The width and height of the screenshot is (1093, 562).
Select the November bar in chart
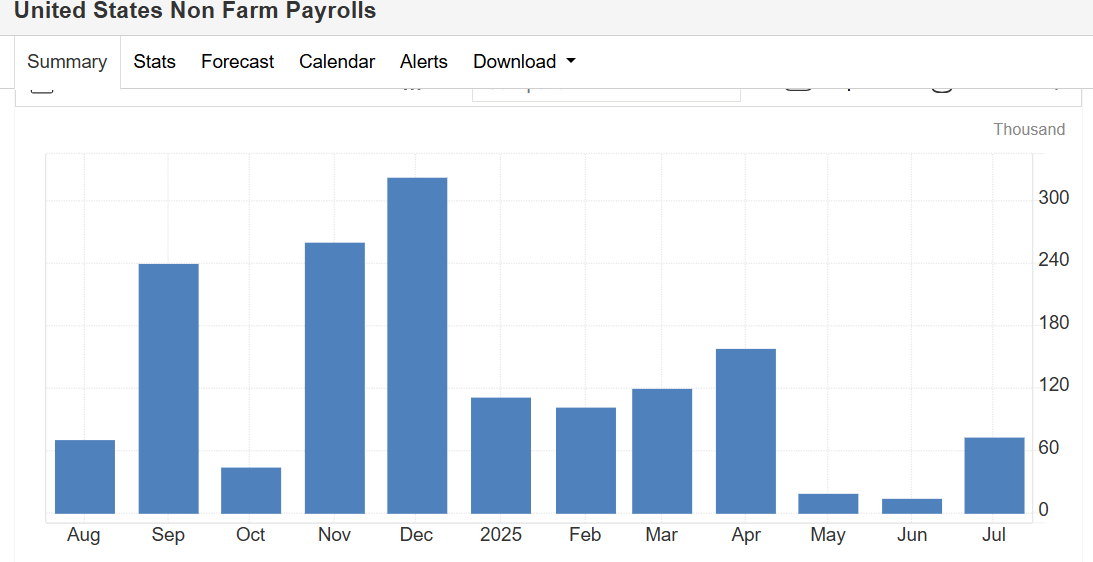[335, 378]
